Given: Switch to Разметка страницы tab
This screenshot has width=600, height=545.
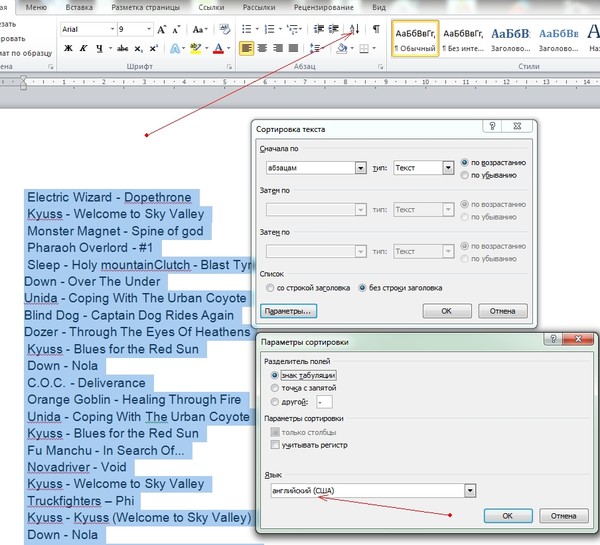Looking at the screenshot, I should click(145, 7).
